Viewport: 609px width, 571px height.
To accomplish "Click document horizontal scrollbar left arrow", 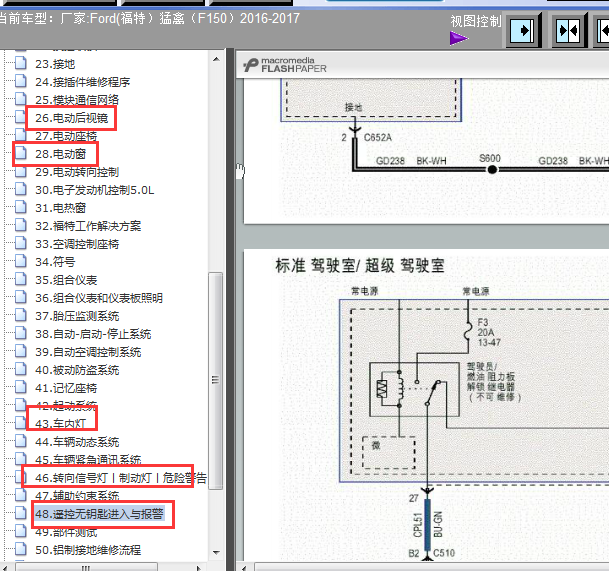I will [244, 568].
